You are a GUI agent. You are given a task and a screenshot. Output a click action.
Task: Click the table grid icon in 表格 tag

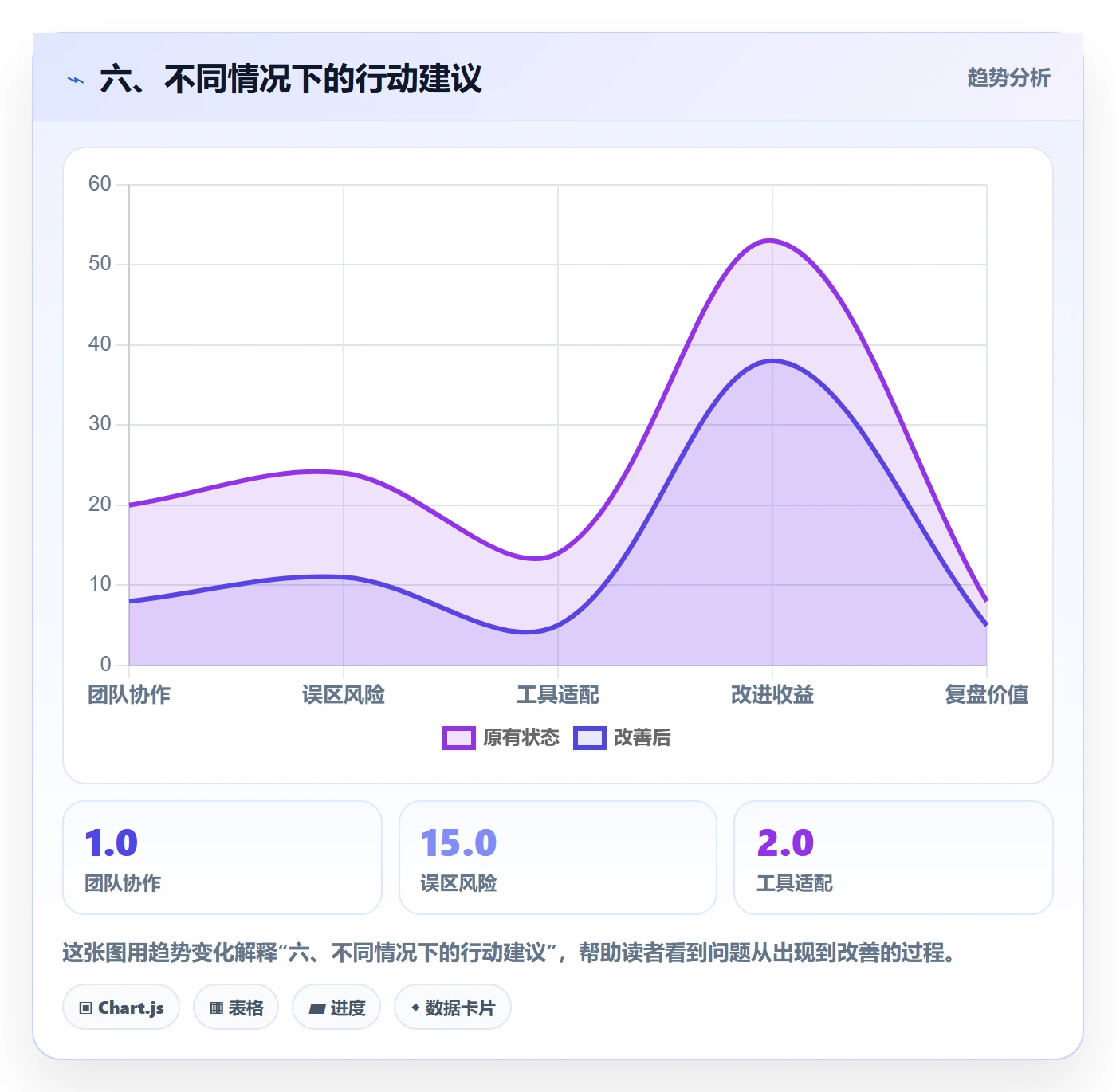(216, 1008)
